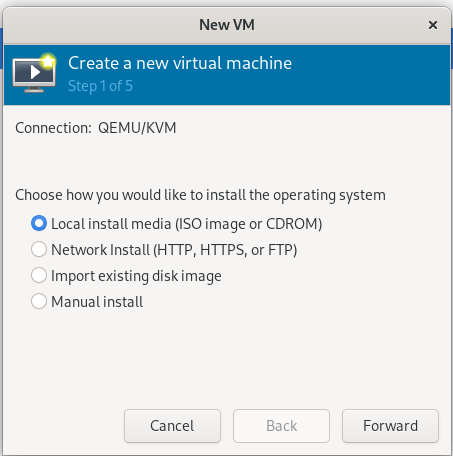Click the QEMU/KVM connection value

pos(137,128)
